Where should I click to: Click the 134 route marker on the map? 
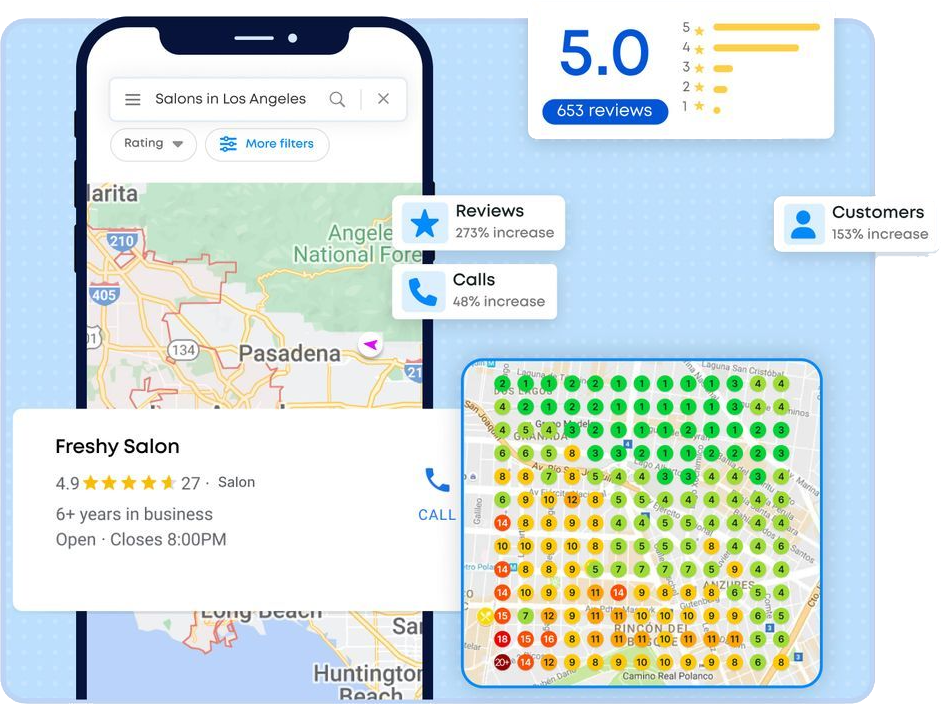(x=183, y=350)
